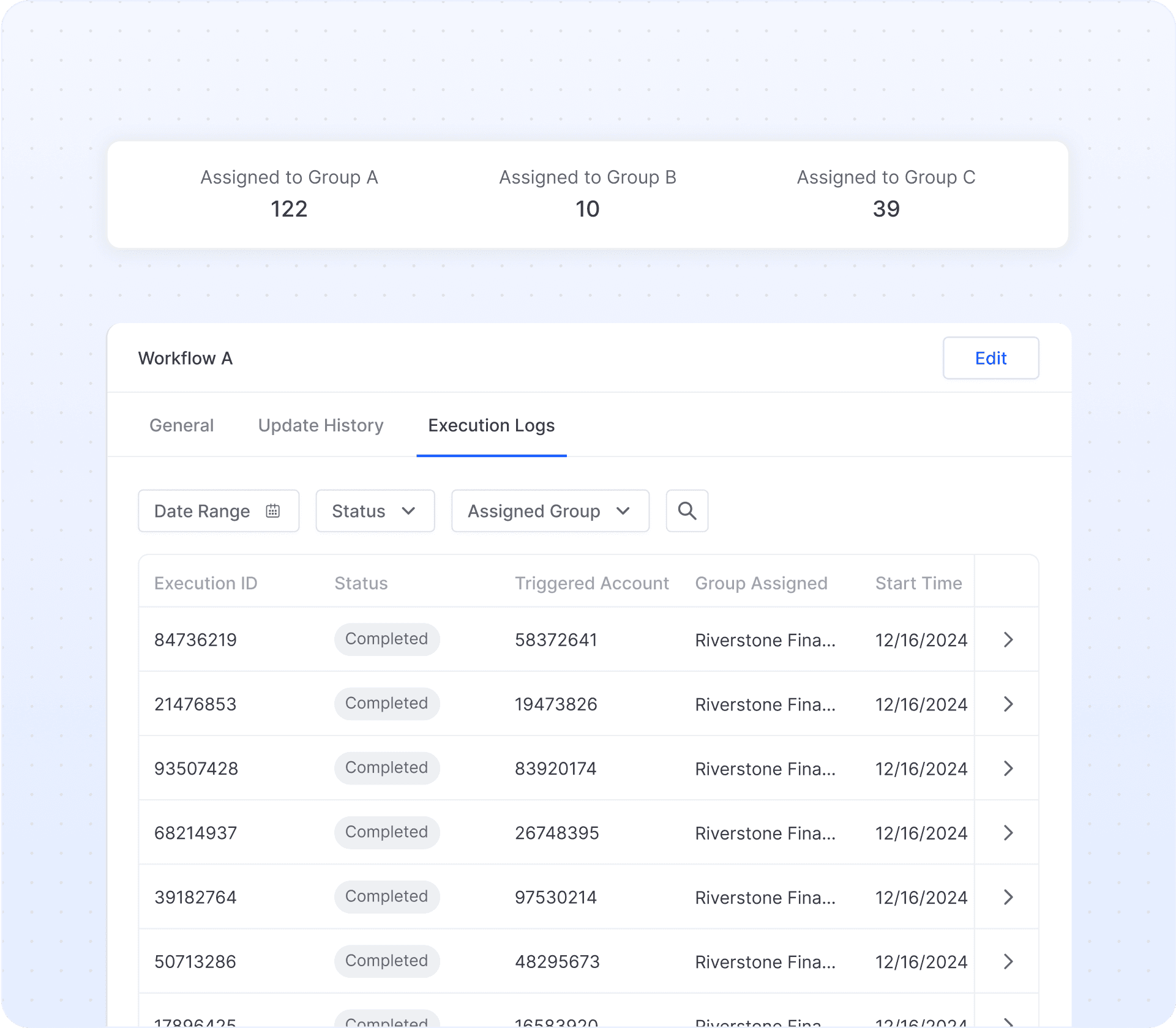Open details arrow for execution 84736219
1176x1028 pixels.
(x=1008, y=639)
